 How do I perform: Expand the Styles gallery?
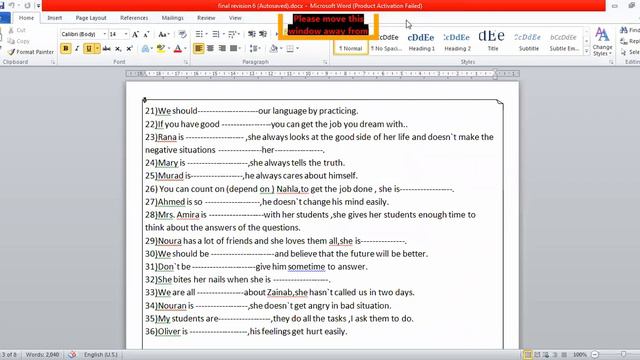[587, 52]
